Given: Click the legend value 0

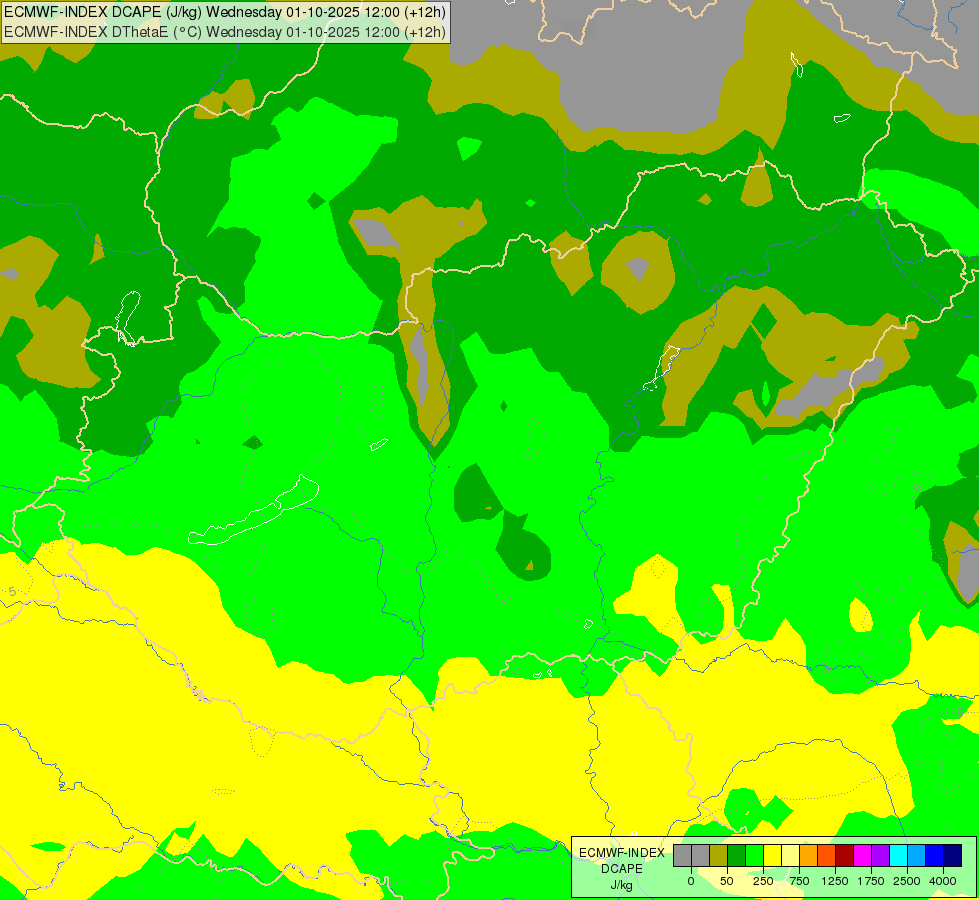Looking at the screenshot, I should coord(691,881).
